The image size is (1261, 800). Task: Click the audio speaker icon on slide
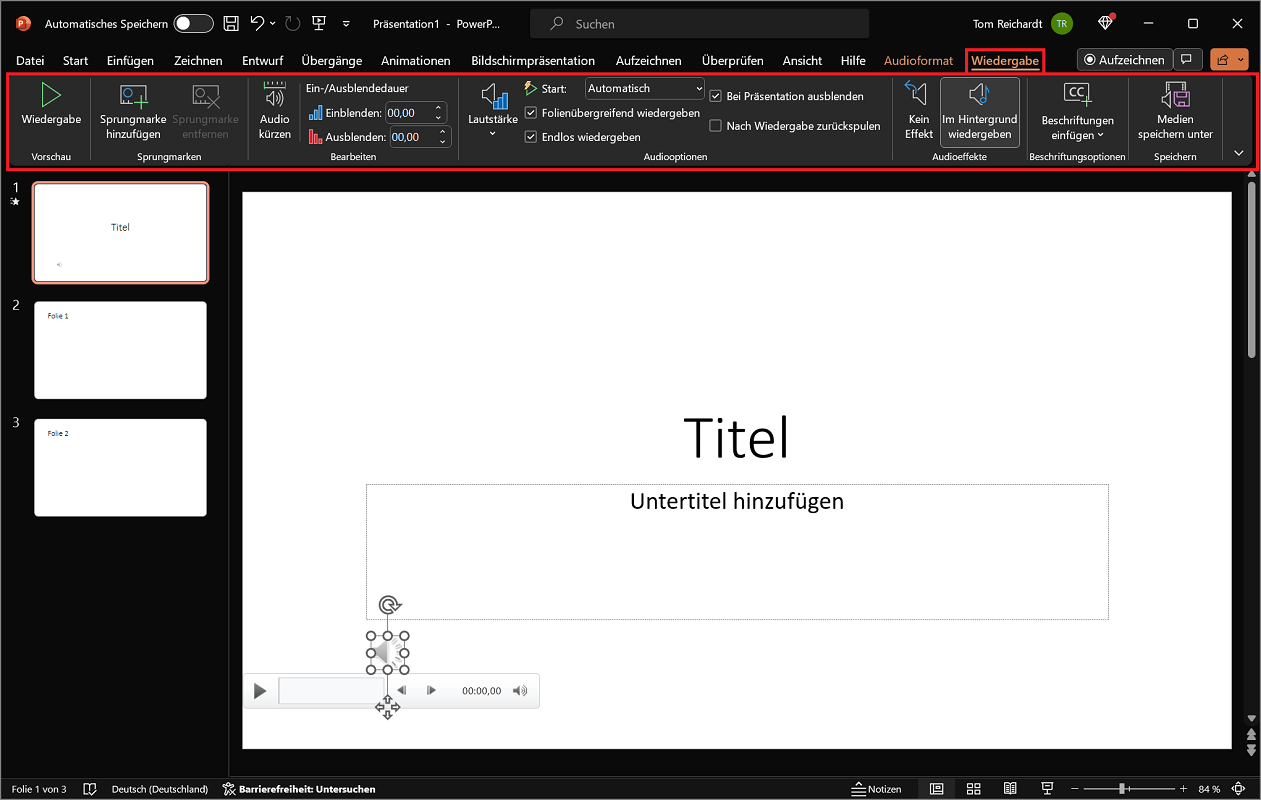[x=387, y=653]
